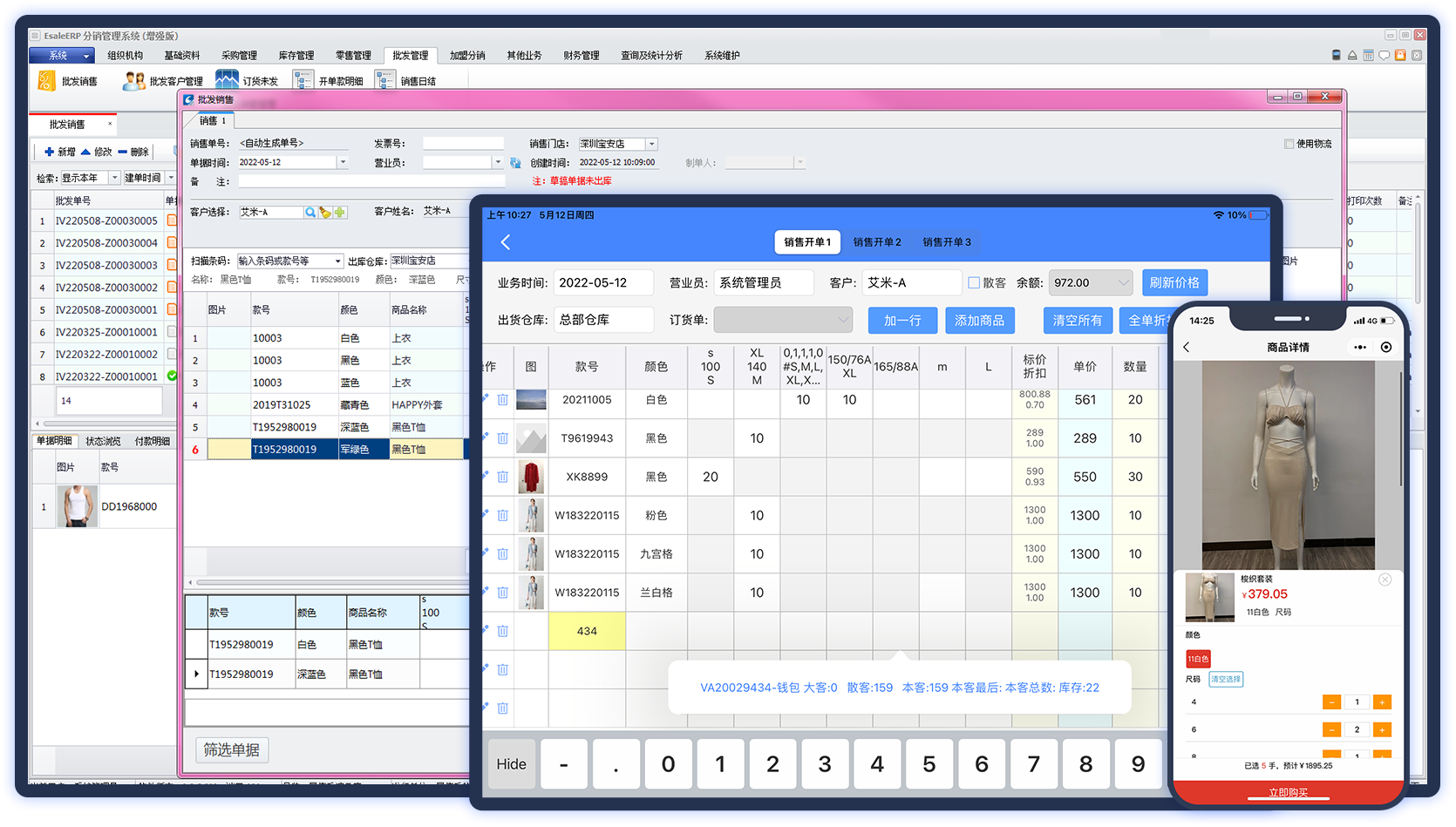The width and height of the screenshot is (1456, 827).
Task: Select the red 11白色 color option on phone
Action: click(1198, 659)
